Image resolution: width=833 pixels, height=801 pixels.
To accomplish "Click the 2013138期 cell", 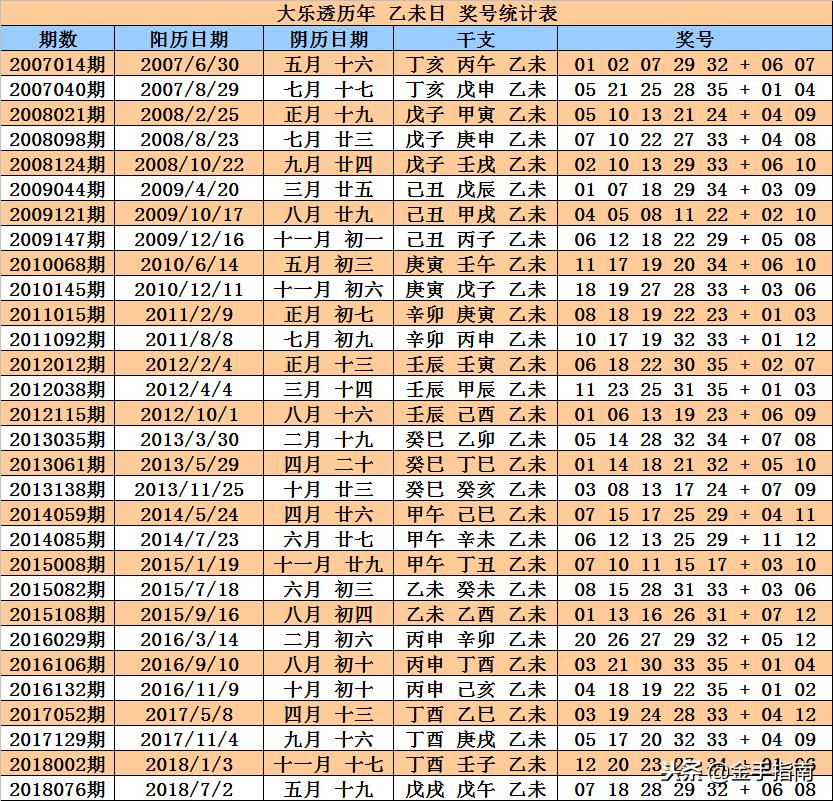I will [57, 489].
